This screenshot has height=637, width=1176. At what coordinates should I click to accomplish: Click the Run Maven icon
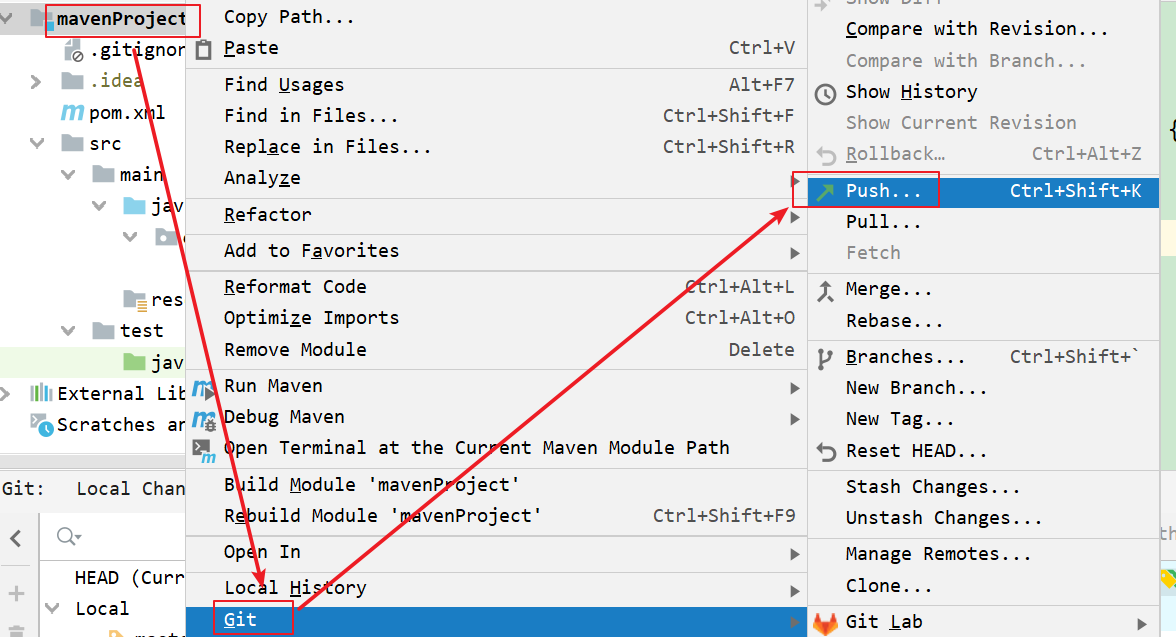click(x=204, y=386)
